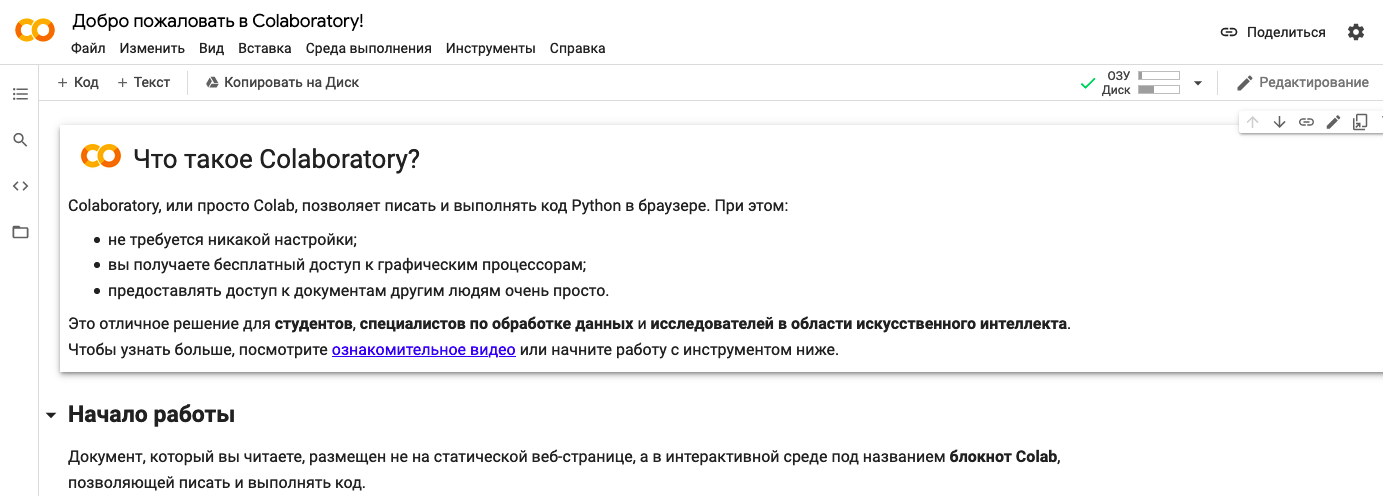Move cell up with the arrow icon
1383x496 pixels.
pos(1252,122)
